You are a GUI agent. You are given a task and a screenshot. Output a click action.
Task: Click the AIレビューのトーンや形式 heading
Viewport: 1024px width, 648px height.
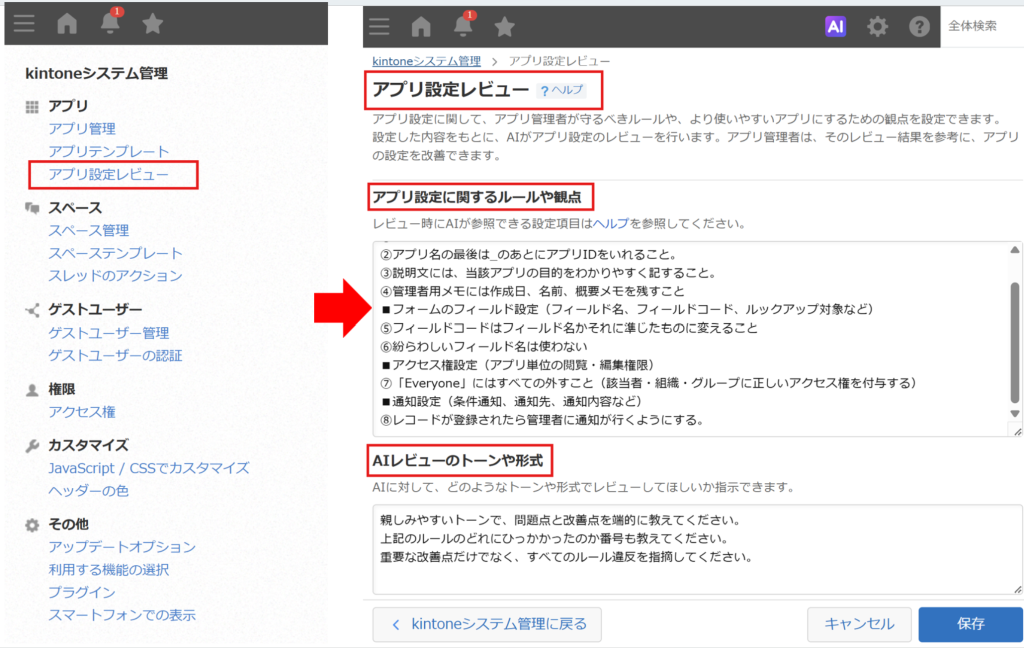457,461
